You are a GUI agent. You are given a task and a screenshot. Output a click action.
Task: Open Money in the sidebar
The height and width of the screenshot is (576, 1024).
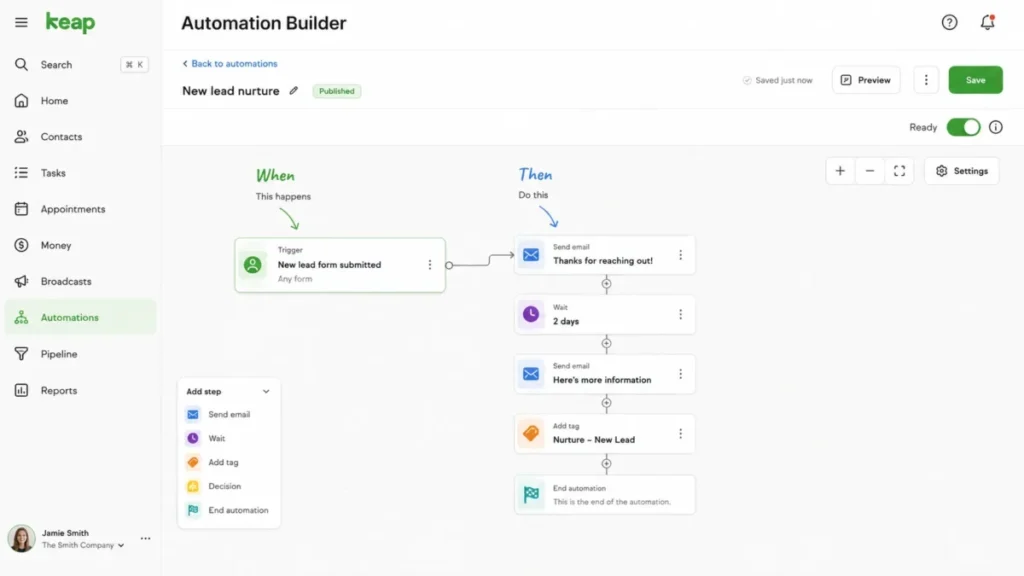click(81, 246)
